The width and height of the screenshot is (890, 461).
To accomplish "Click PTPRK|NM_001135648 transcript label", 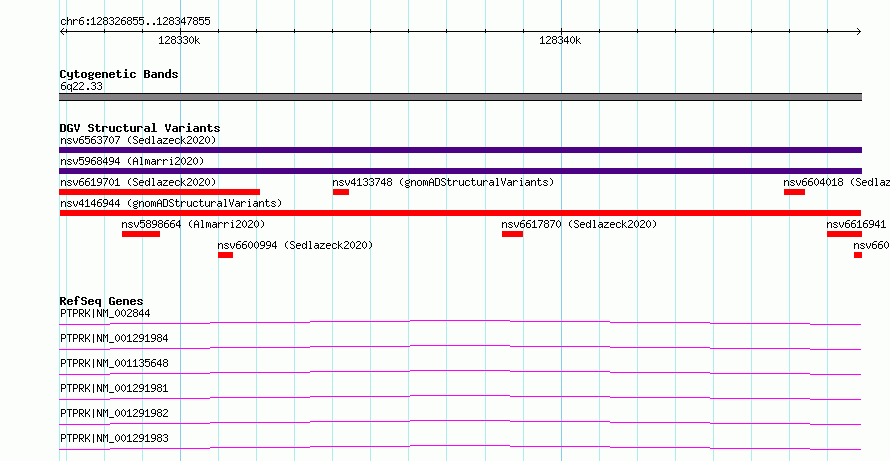I will pos(114,363).
